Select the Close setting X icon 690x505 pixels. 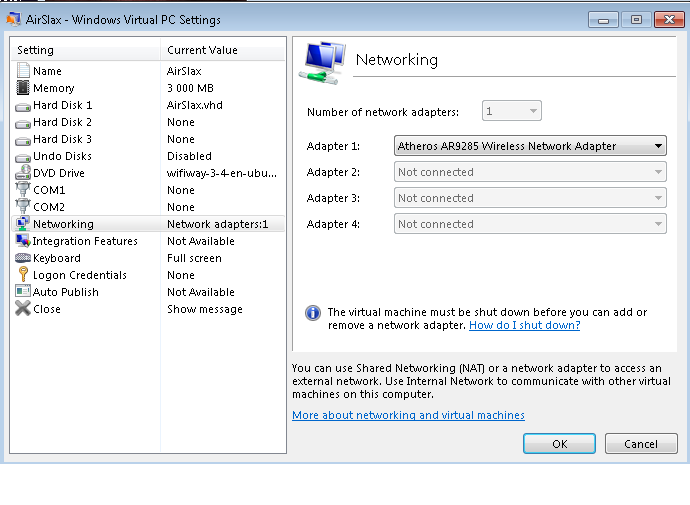pyautogui.click(x=23, y=309)
